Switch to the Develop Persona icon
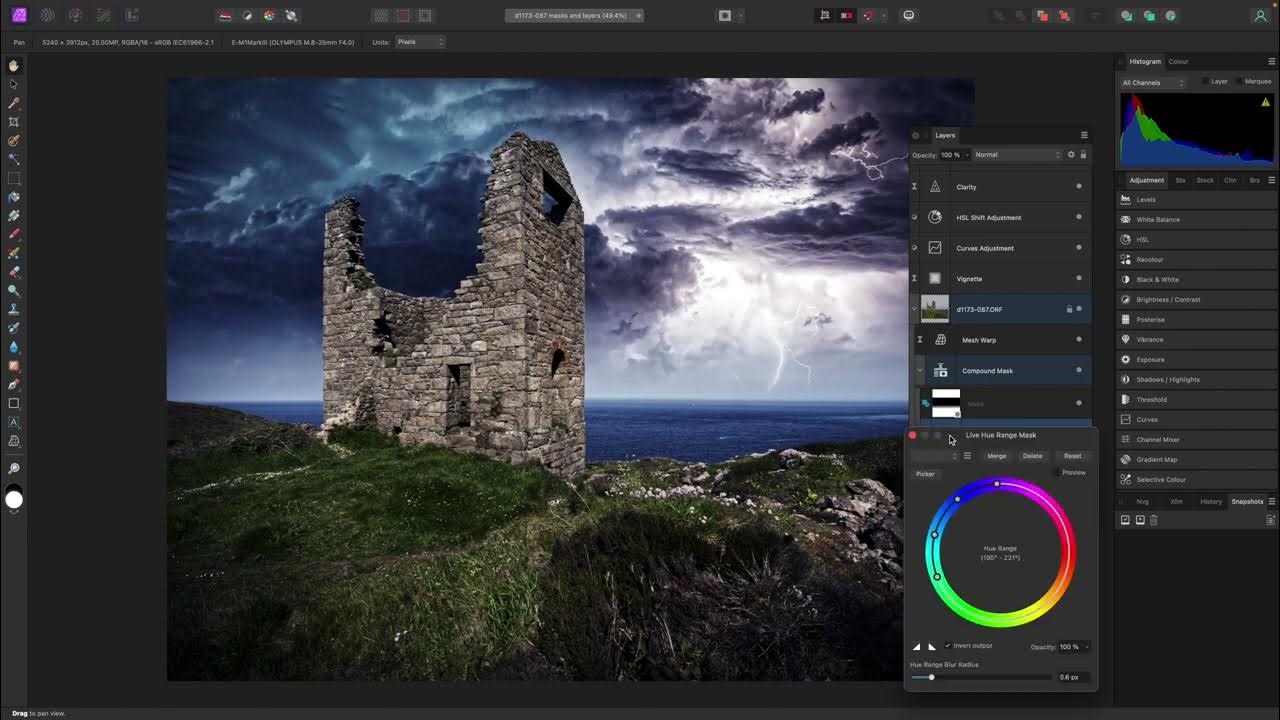Screen dimensions: 1280x720 [76, 16]
